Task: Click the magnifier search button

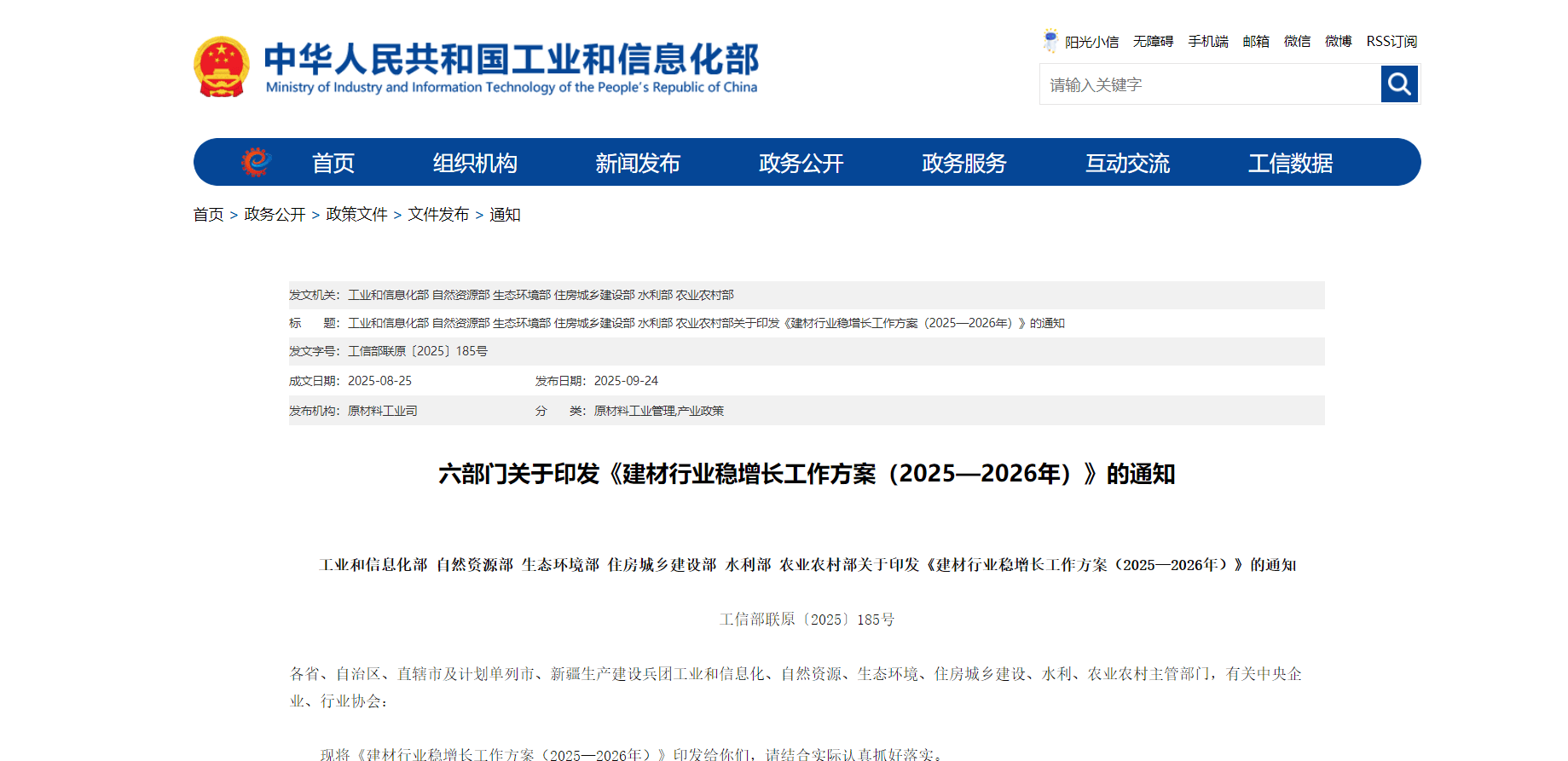Action: 1399,84
